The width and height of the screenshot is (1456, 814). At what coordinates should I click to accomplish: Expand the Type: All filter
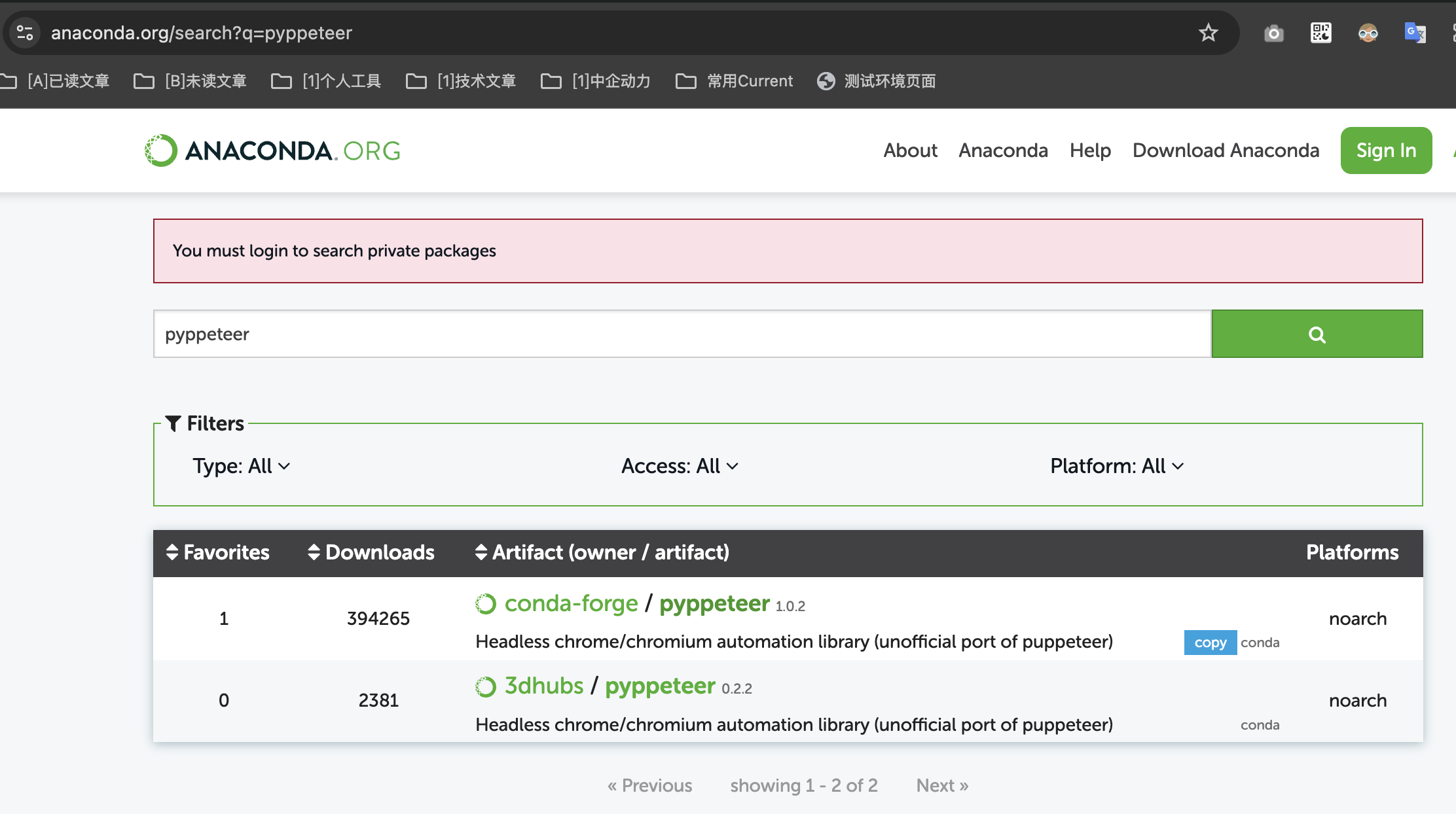coord(241,466)
